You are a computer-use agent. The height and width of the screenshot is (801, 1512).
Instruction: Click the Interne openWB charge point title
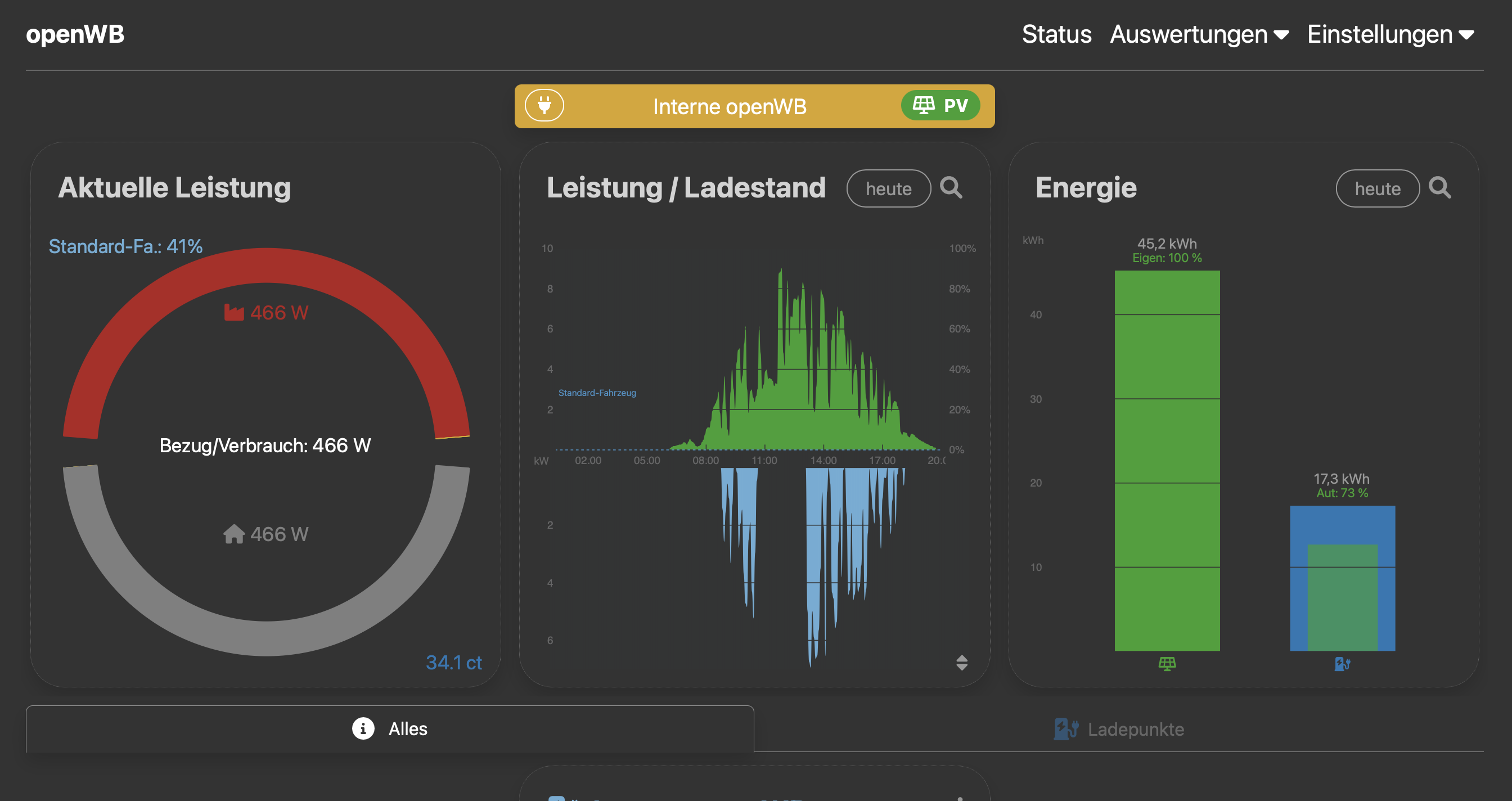coord(729,107)
